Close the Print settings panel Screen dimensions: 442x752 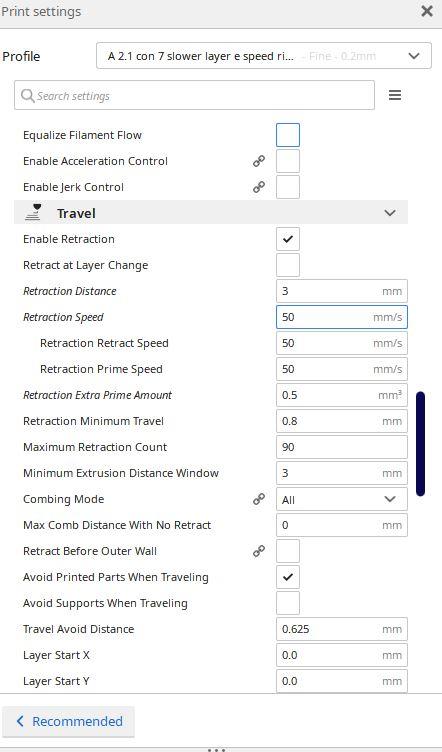click(427, 11)
